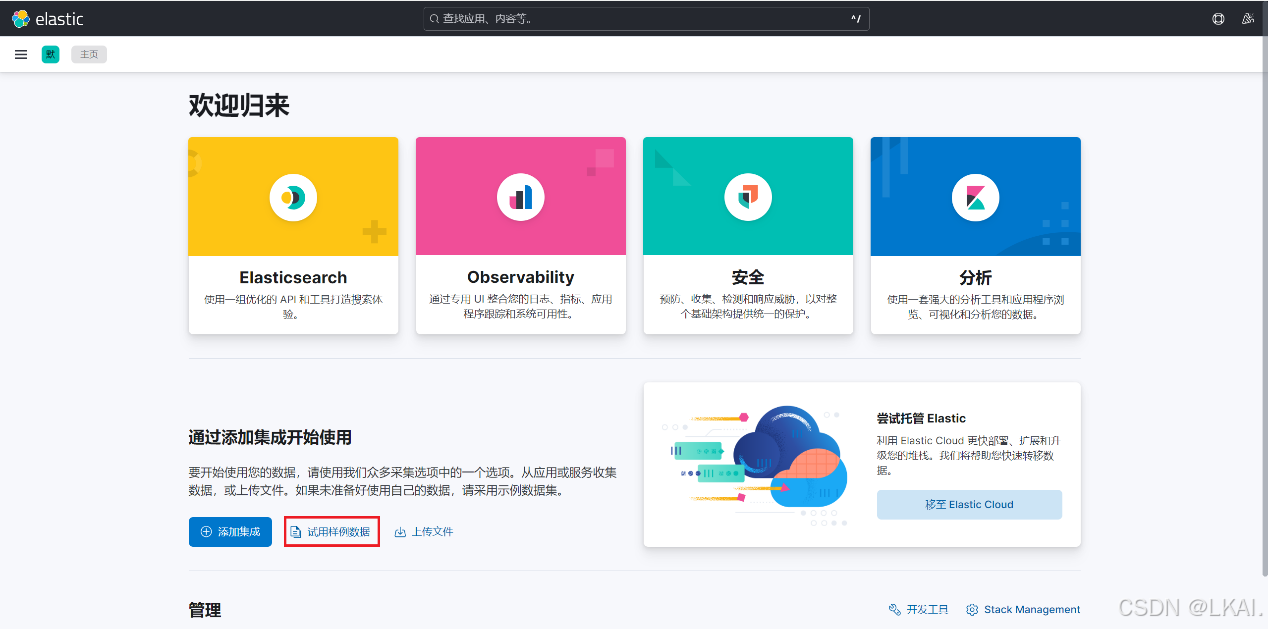The image size is (1268, 629).
Task: Focus the global search field
Action: (646, 18)
